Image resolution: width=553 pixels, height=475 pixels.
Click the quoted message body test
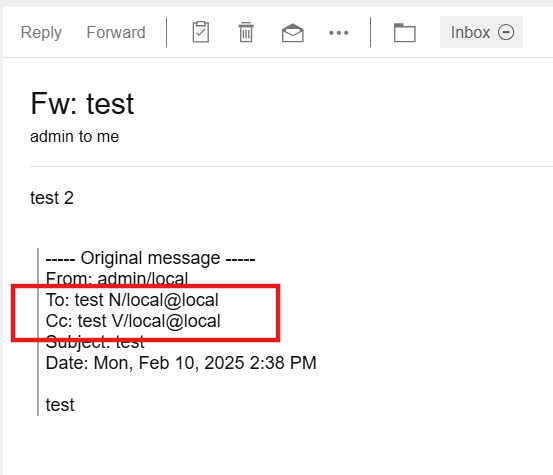tap(60, 405)
